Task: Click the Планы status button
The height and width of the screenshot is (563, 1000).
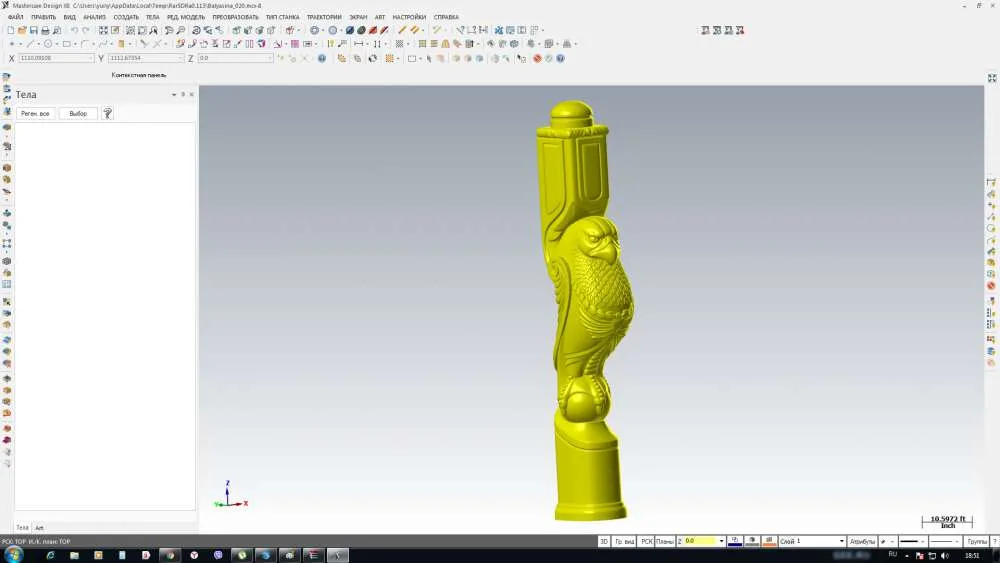Action: pos(665,541)
